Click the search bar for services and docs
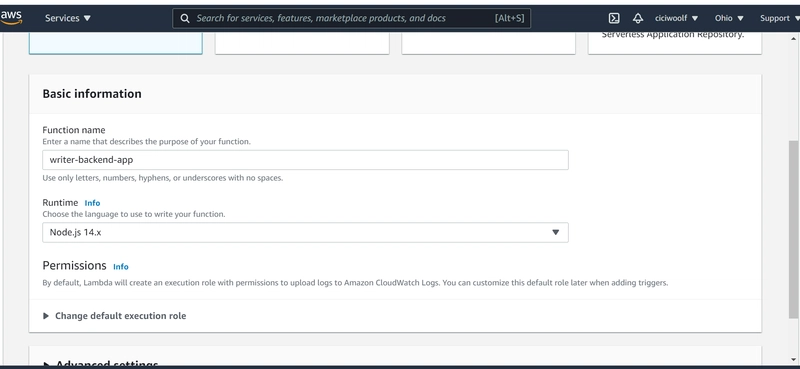 coord(352,18)
